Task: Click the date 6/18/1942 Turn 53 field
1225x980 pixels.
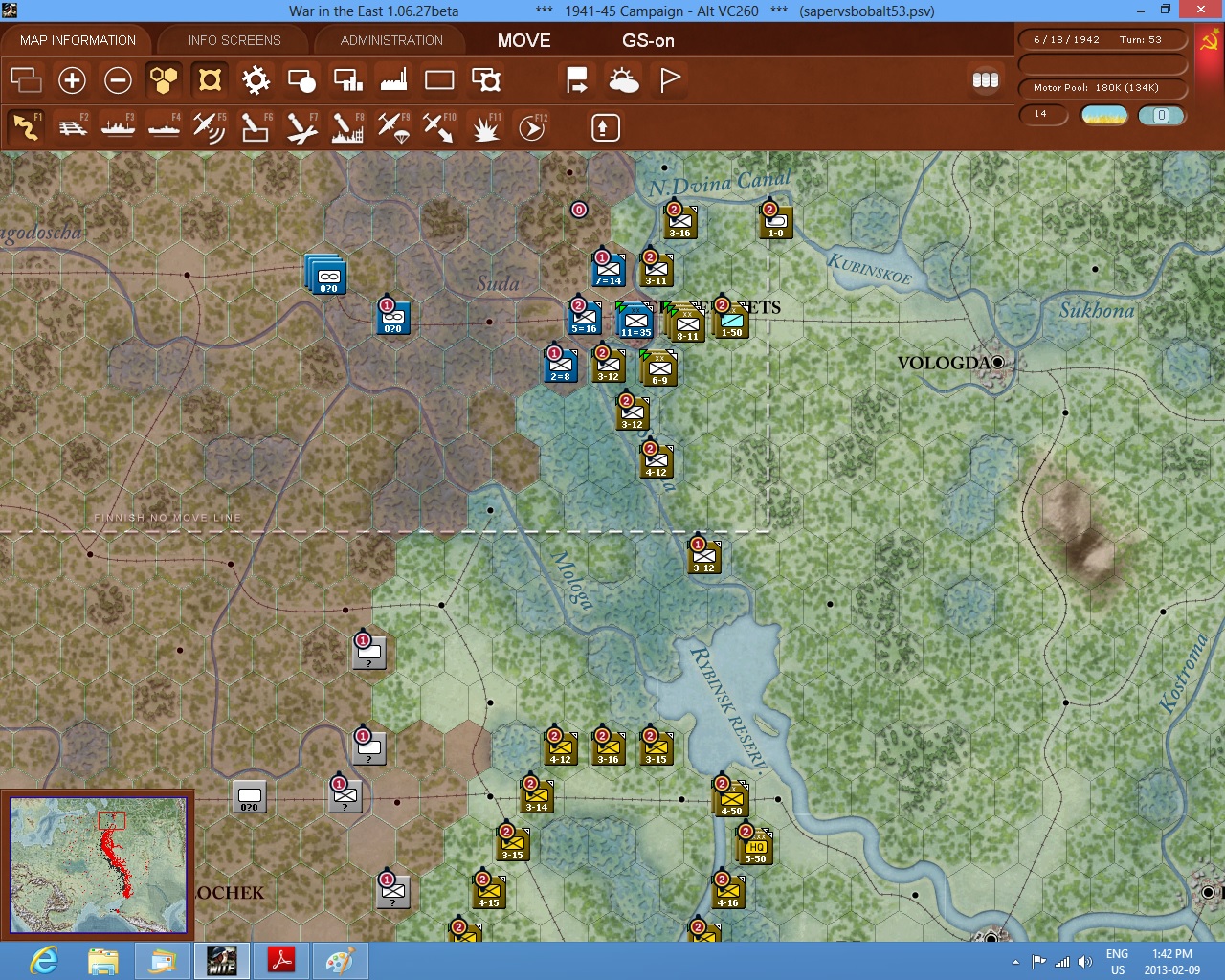Action: point(1102,40)
